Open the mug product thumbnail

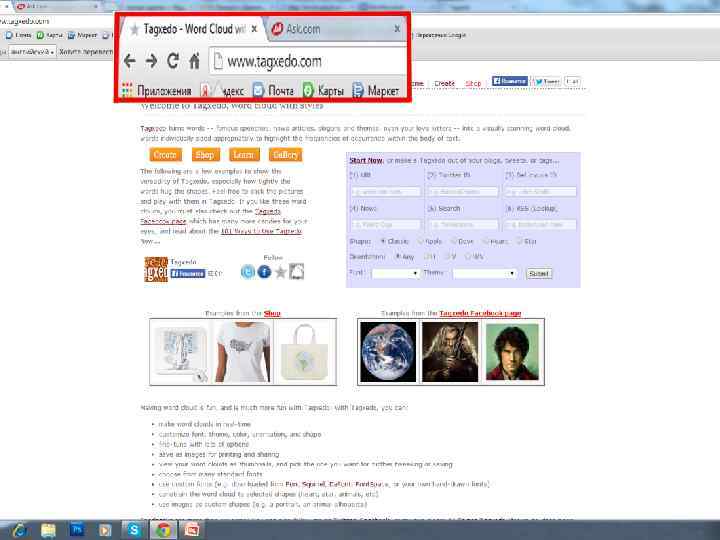(181, 352)
